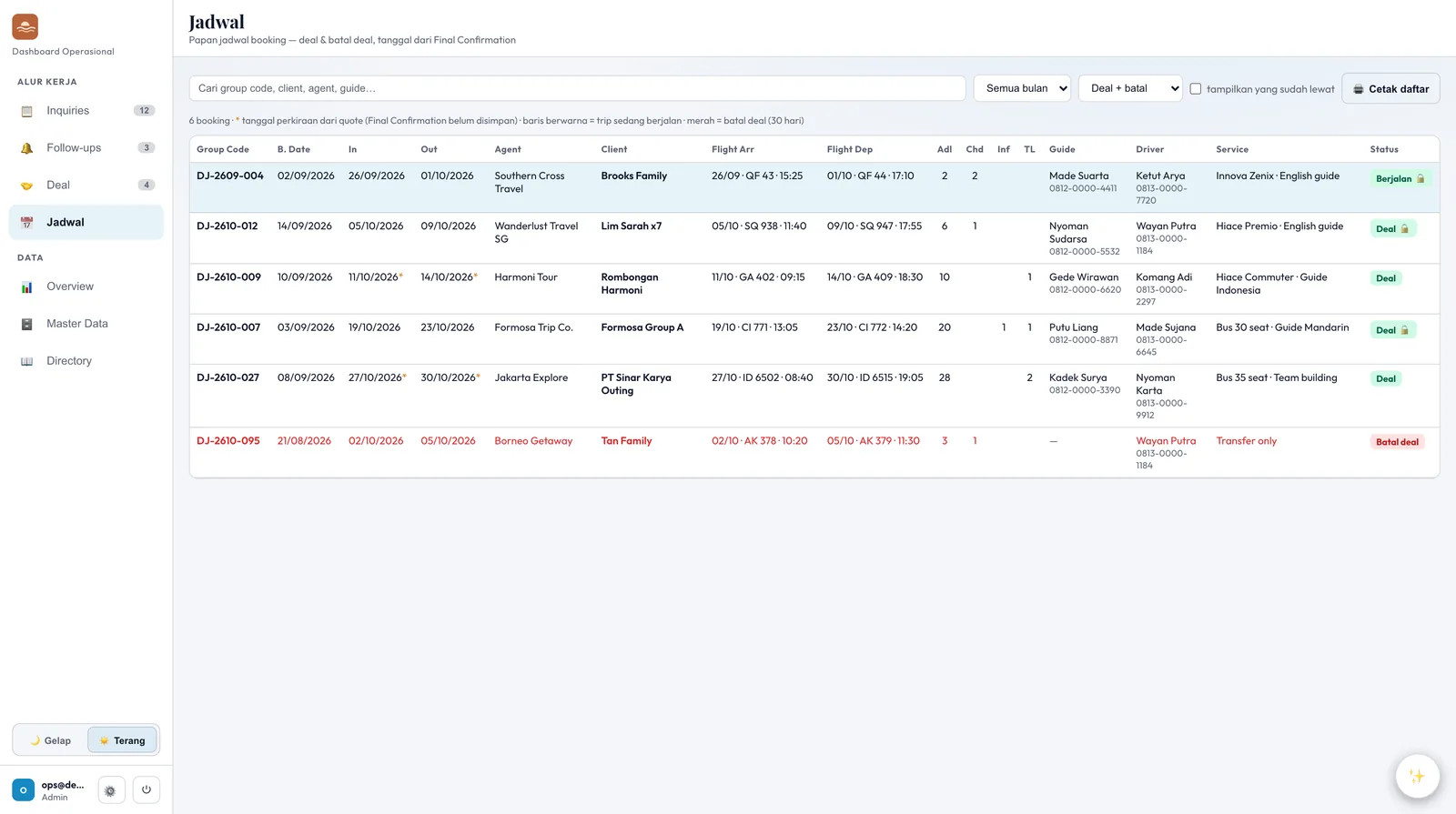1456x814 pixels.
Task: Open settings with the gear icon
Action: pyautogui.click(x=110, y=790)
